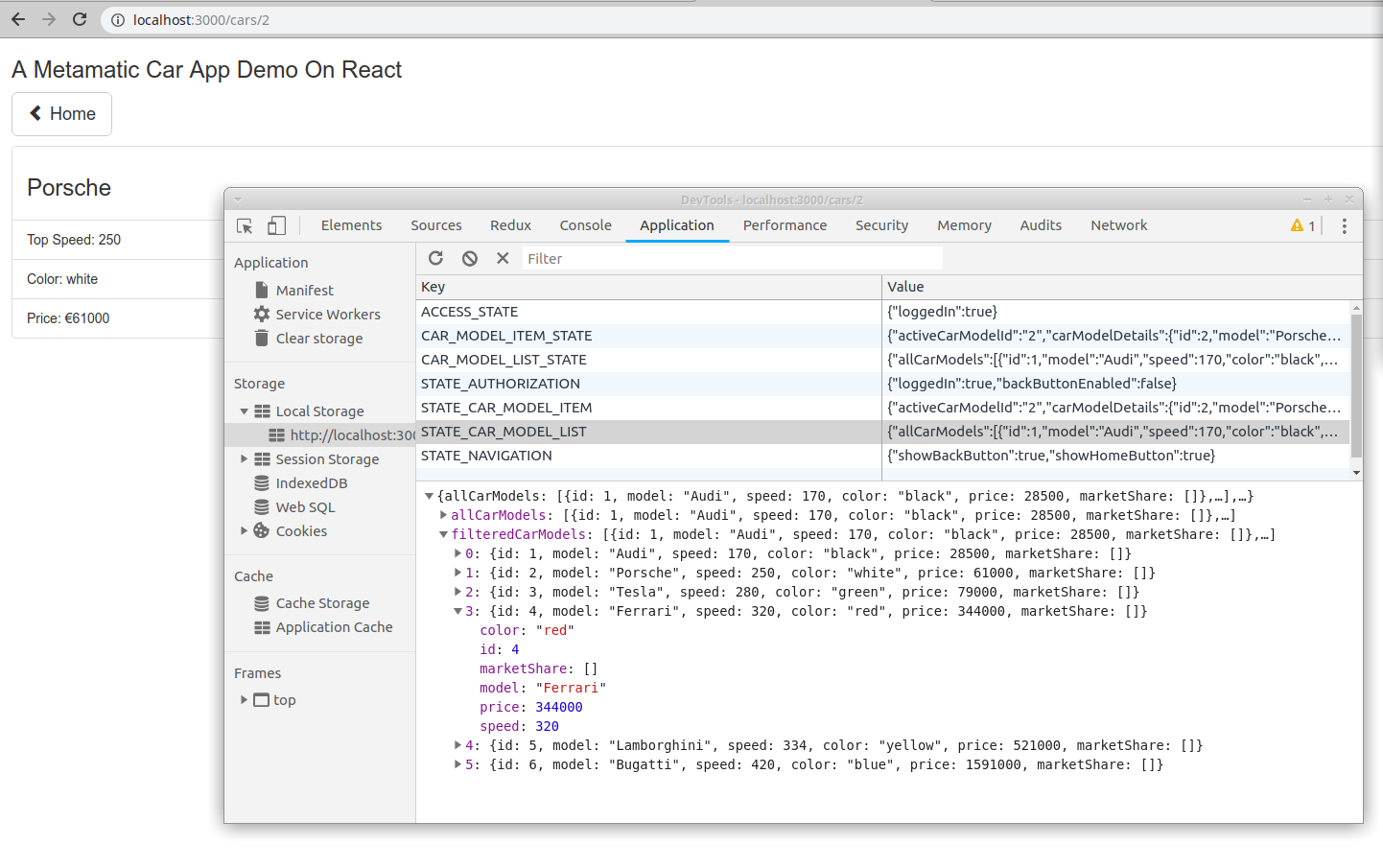Switch to the Network tab
Screen dimensions: 1383x868
pyautogui.click(x=1118, y=225)
